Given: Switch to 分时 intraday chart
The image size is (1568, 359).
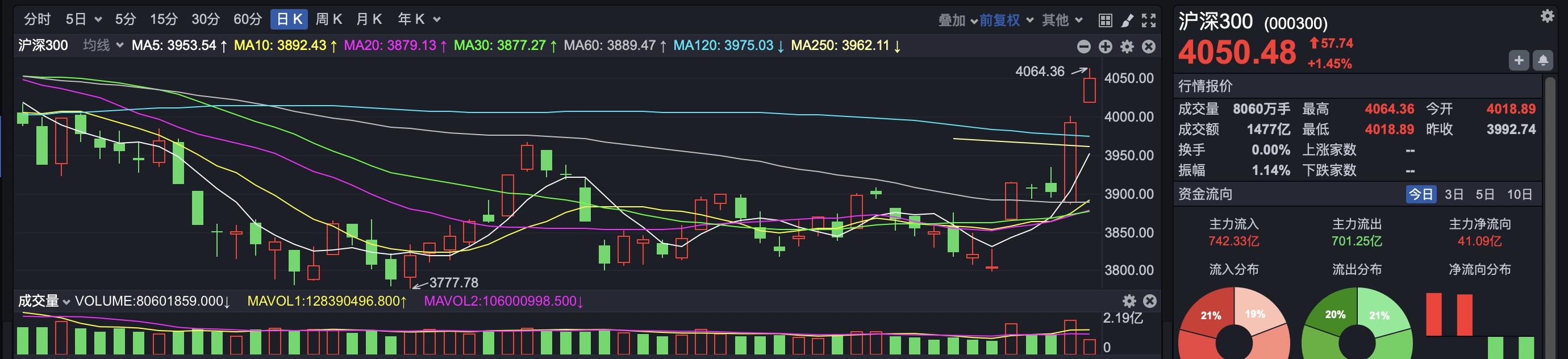Looking at the screenshot, I should tap(37, 19).
